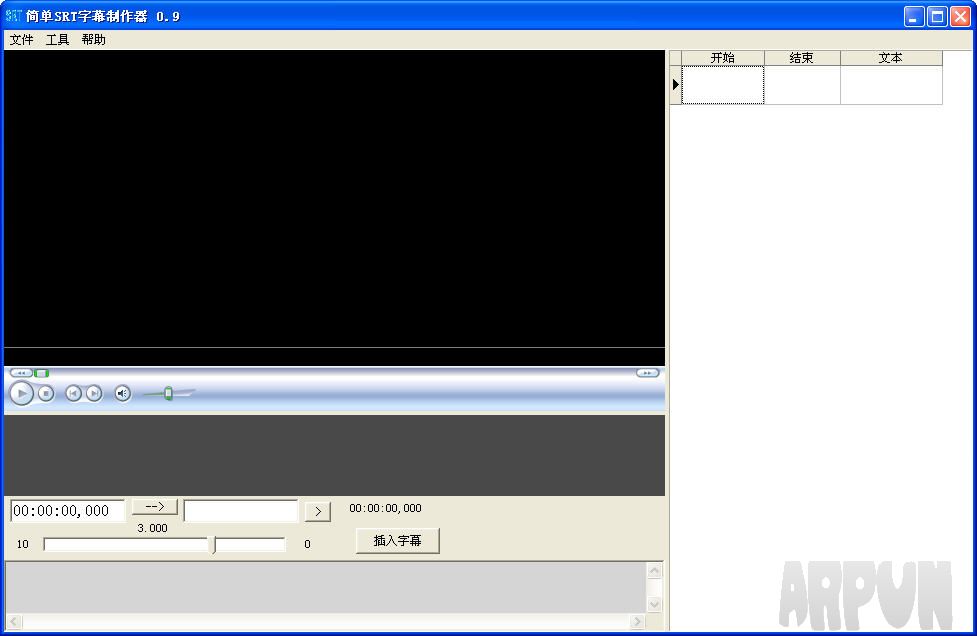
Task: Click the empty 开始 cell in first row
Action: [x=723, y=85]
